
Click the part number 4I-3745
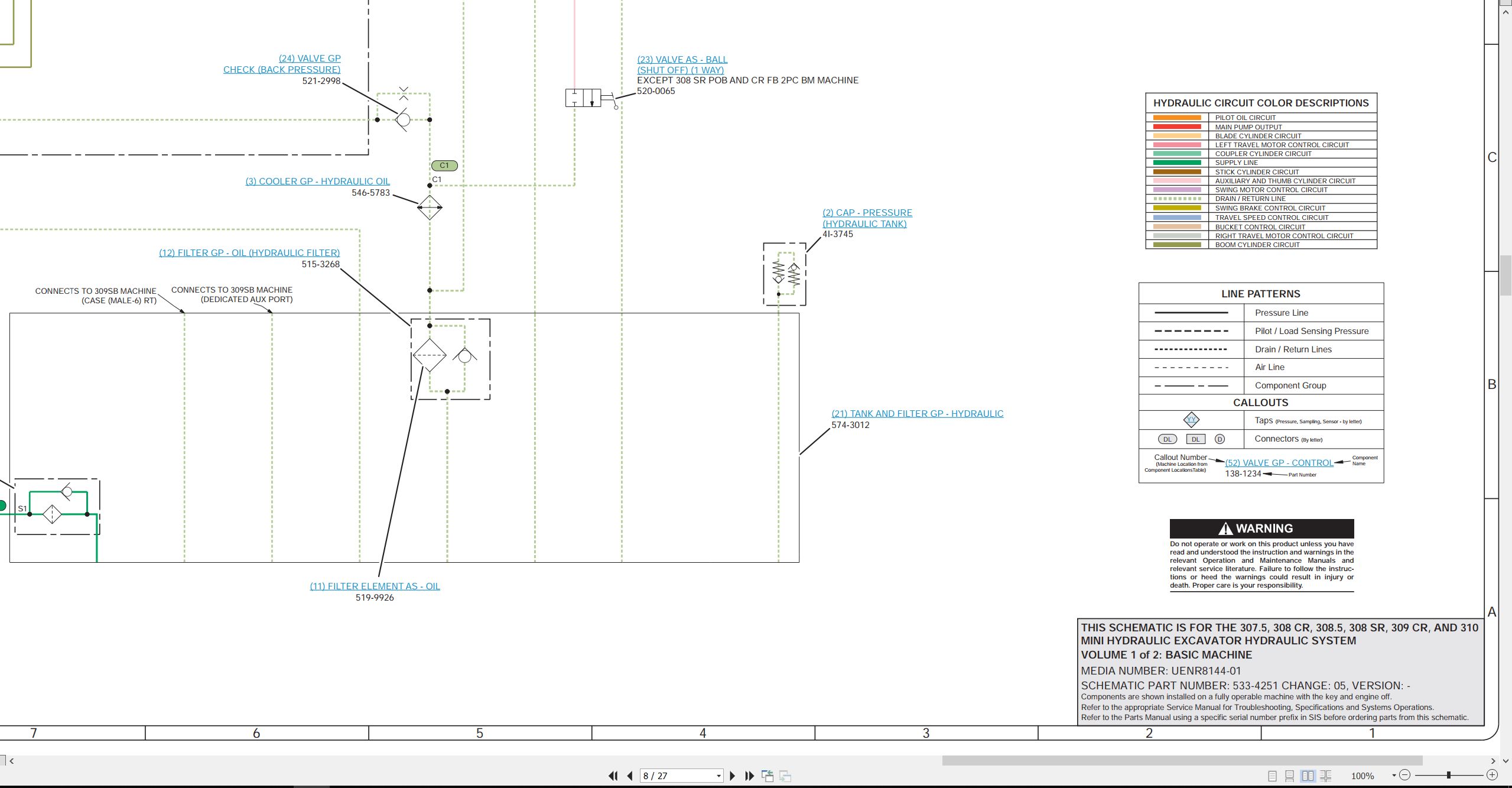838,234
